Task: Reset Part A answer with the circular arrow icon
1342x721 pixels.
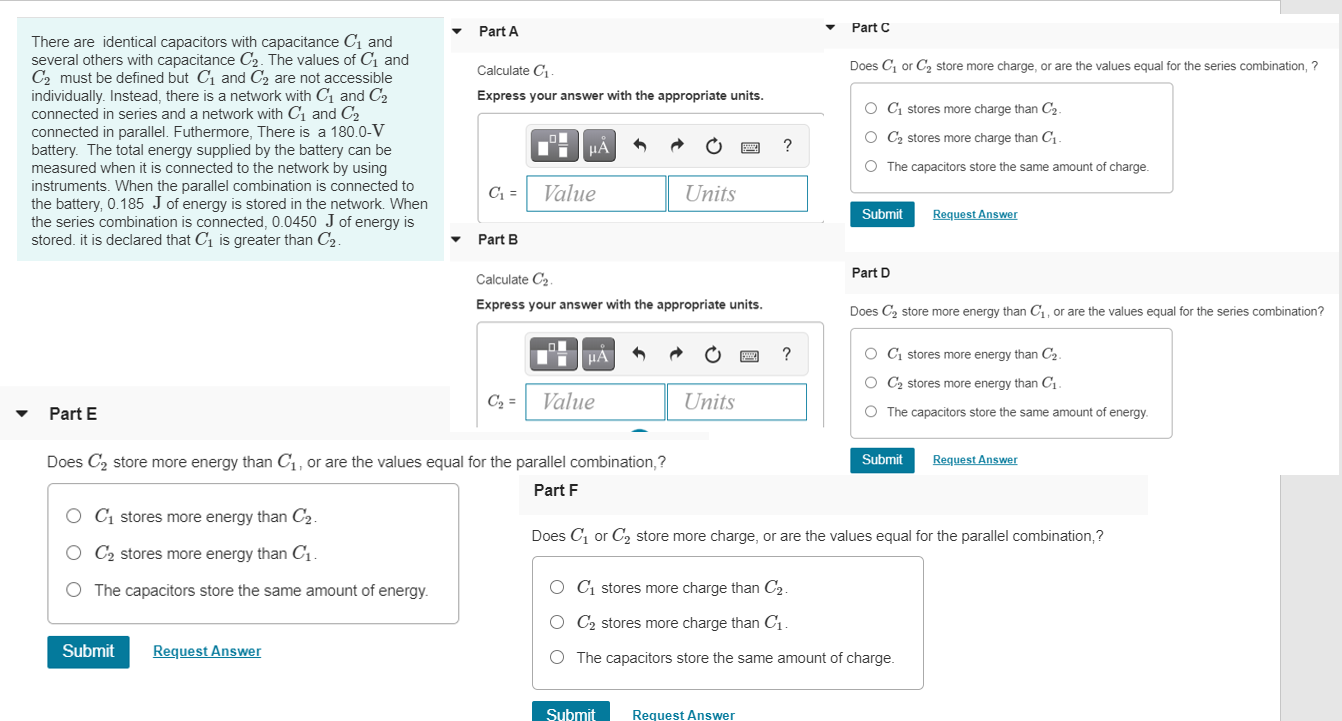Action: 713,145
